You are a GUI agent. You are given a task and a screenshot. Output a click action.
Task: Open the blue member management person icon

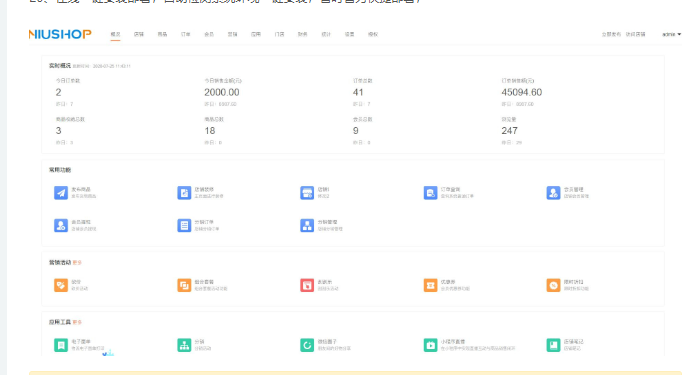tap(553, 193)
